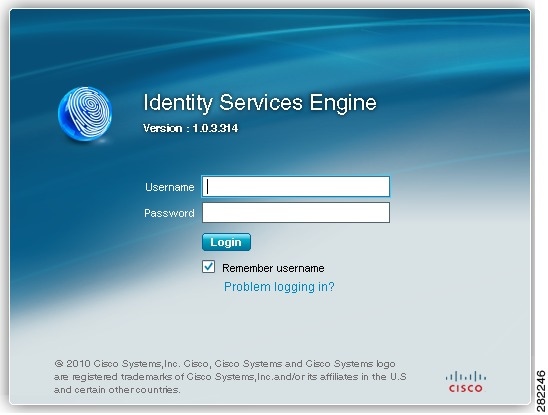Click the 2010 Cisco Systems copyright line
548x415 pixels.
tap(225, 364)
